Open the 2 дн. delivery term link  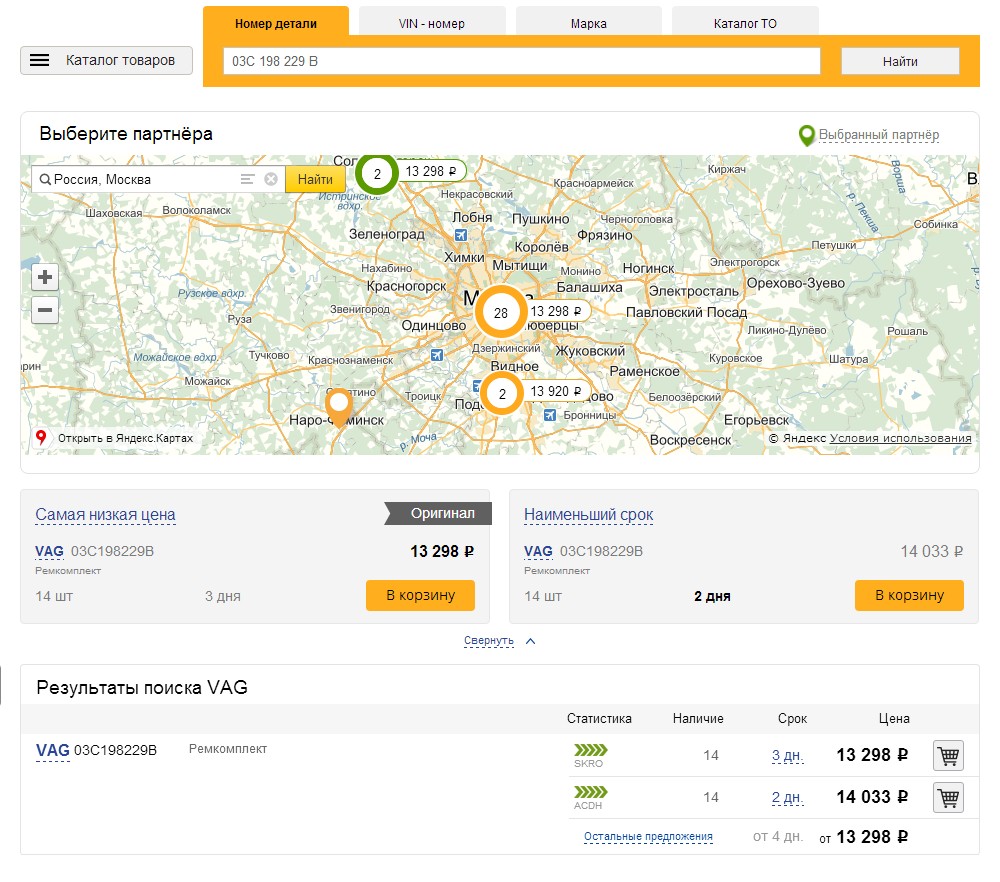pos(788,798)
